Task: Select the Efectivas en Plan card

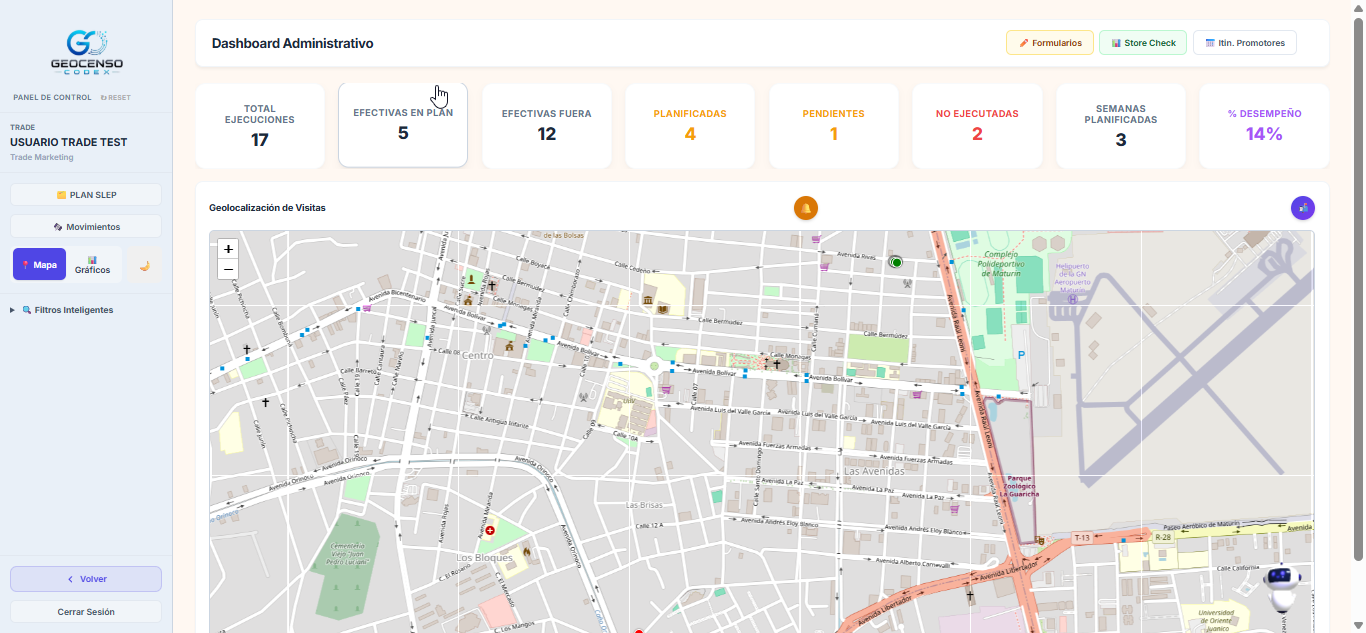Action: (x=403, y=125)
